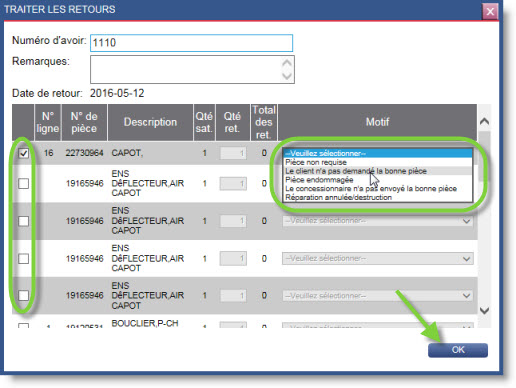
Task: Click the table scroll up arrow
Action: [484, 121]
